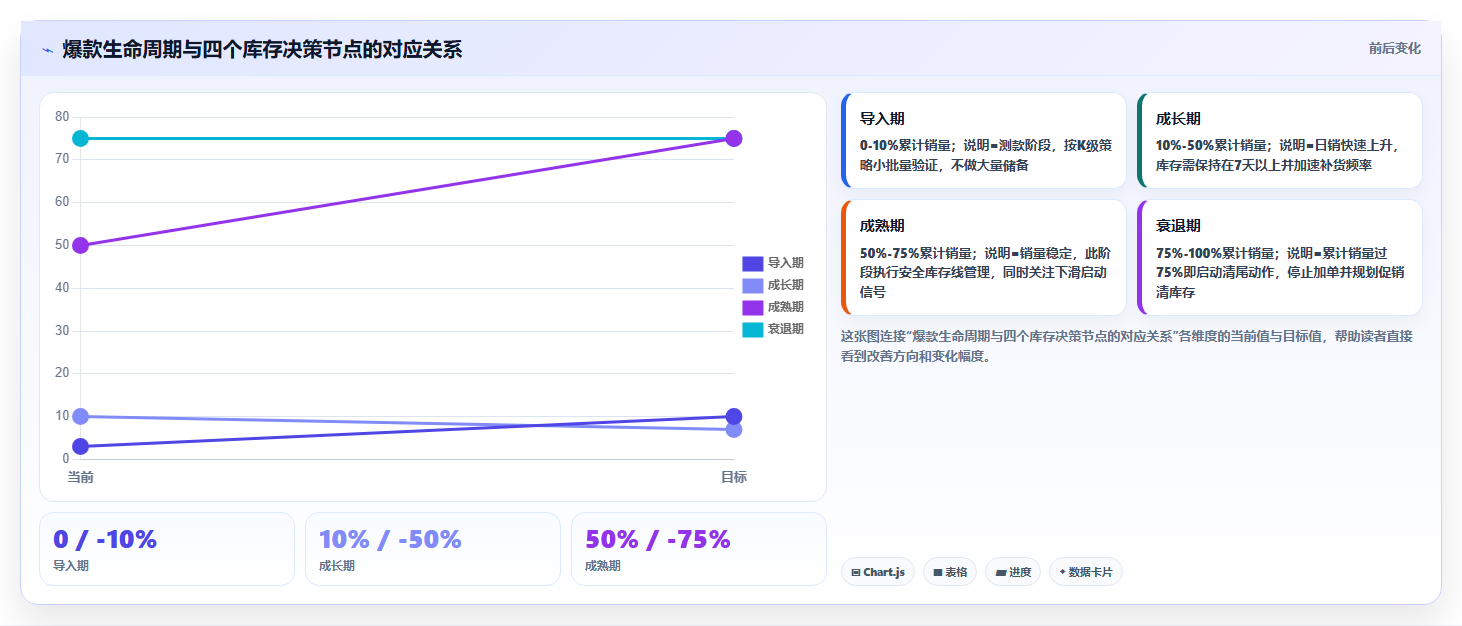Click the 导入期 target point at 10
This screenshot has height=626, width=1462.
[734, 416]
